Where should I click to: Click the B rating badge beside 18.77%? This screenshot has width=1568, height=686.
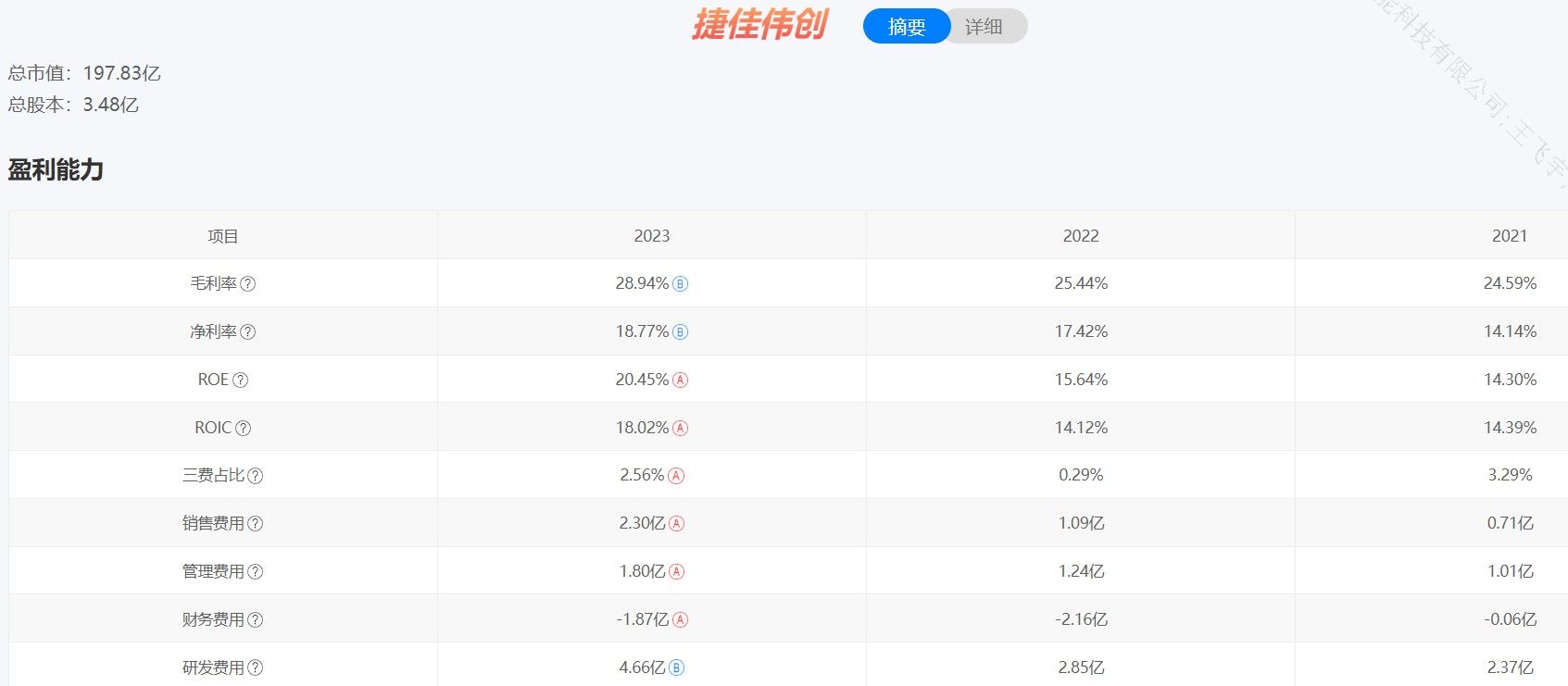(680, 332)
